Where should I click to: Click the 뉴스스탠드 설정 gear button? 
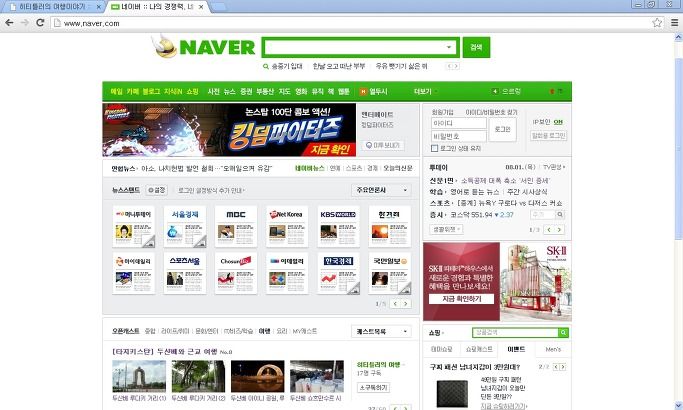coord(156,190)
